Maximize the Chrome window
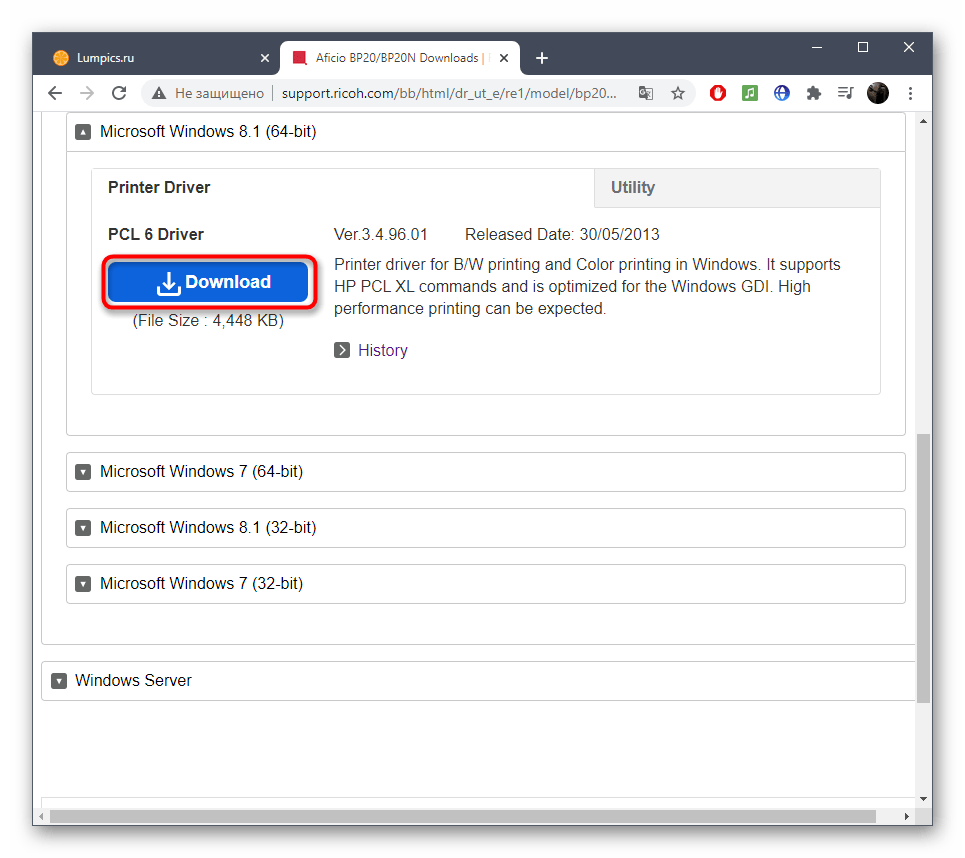This screenshot has width=965, height=858. coord(863,47)
